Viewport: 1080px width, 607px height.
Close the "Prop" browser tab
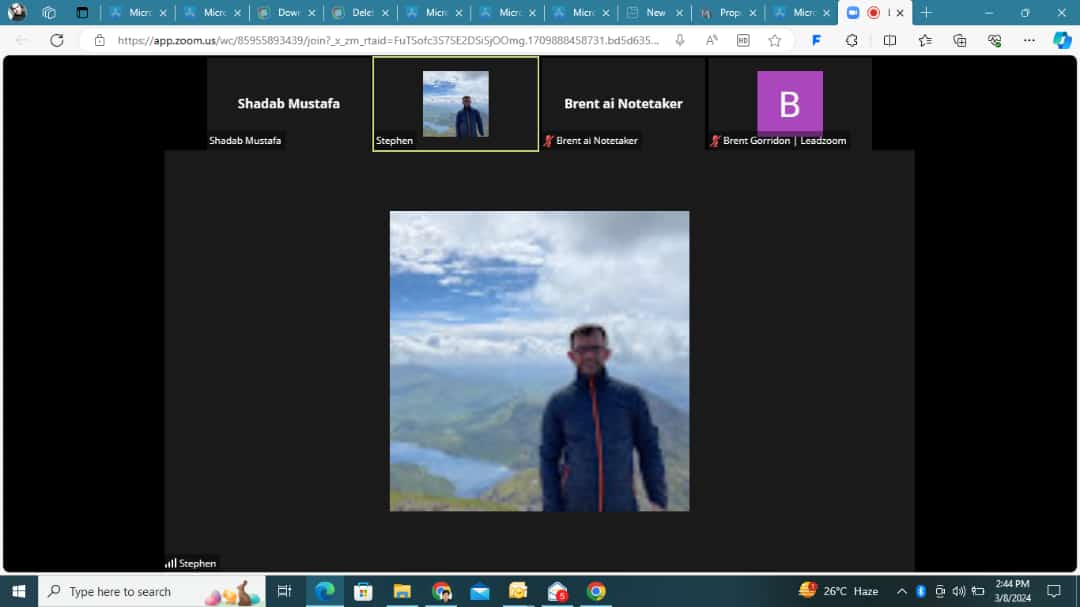pyautogui.click(x=753, y=12)
